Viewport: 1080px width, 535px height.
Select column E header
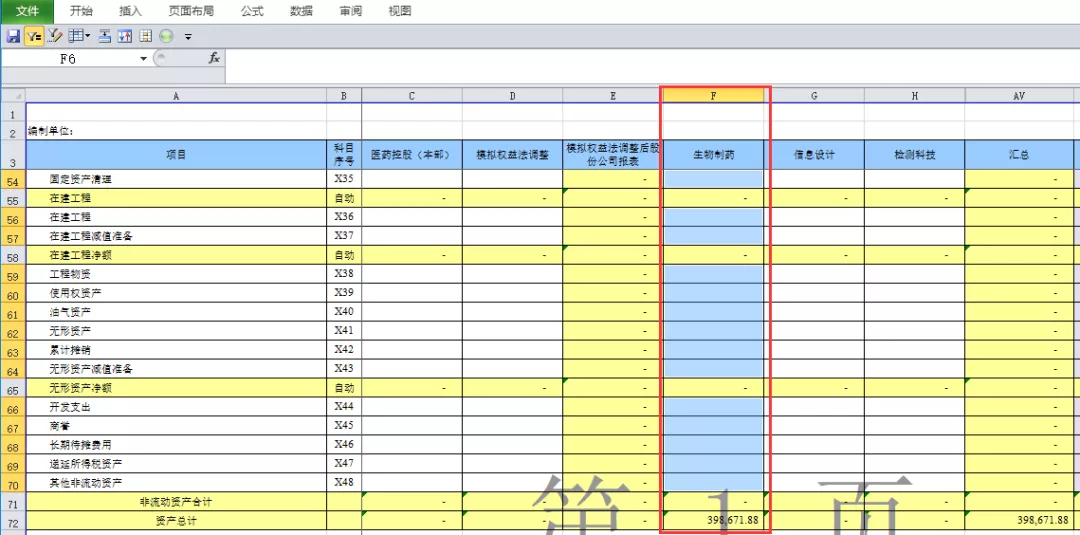click(612, 96)
